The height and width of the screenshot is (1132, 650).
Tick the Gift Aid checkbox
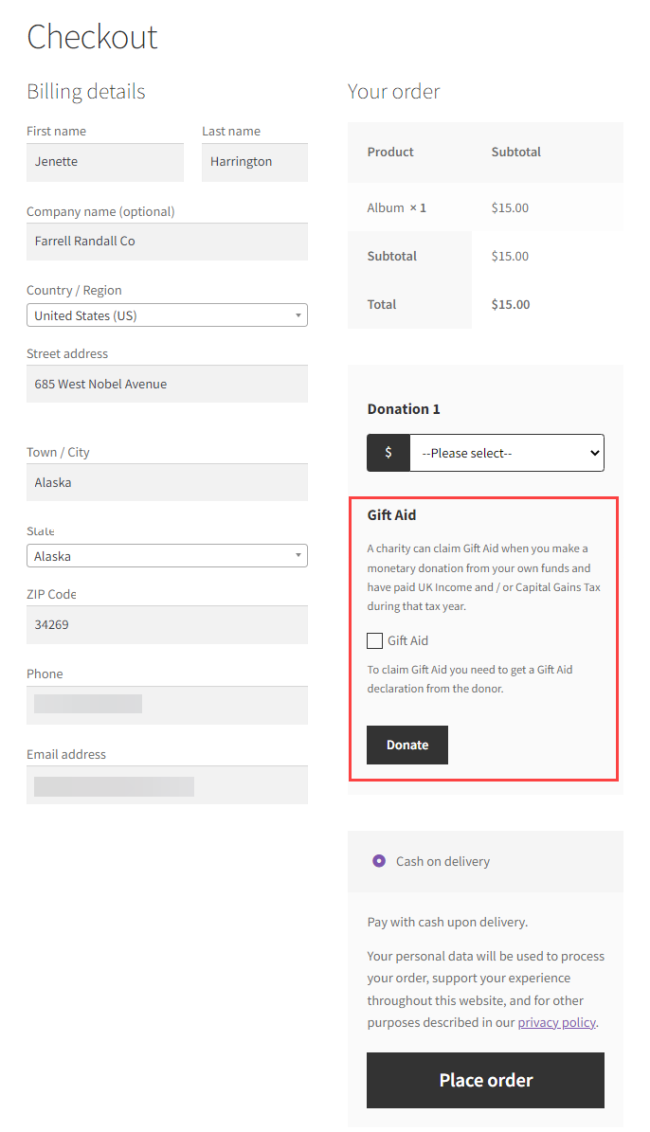375,641
